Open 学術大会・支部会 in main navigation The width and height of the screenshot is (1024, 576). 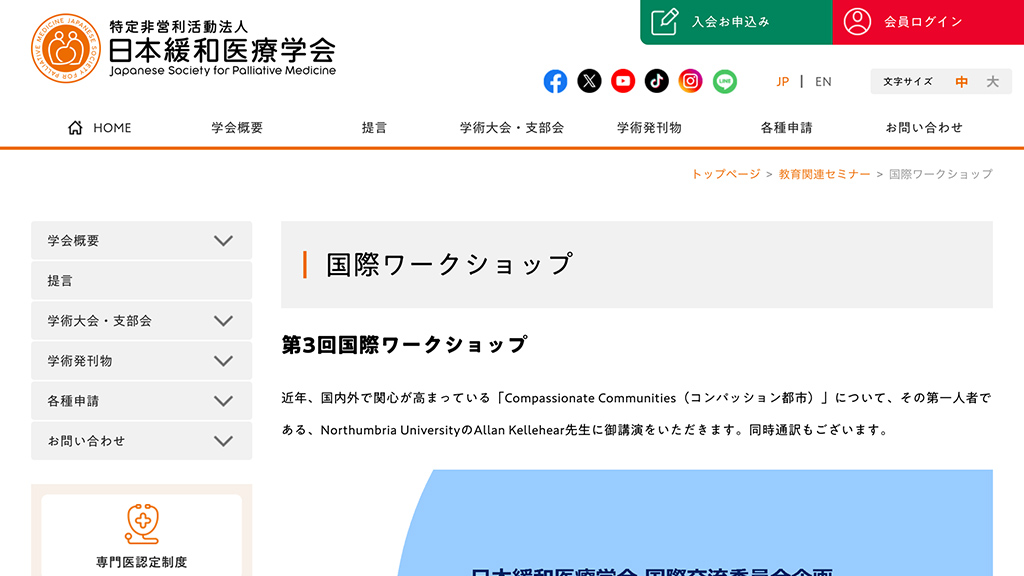[511, 127]
